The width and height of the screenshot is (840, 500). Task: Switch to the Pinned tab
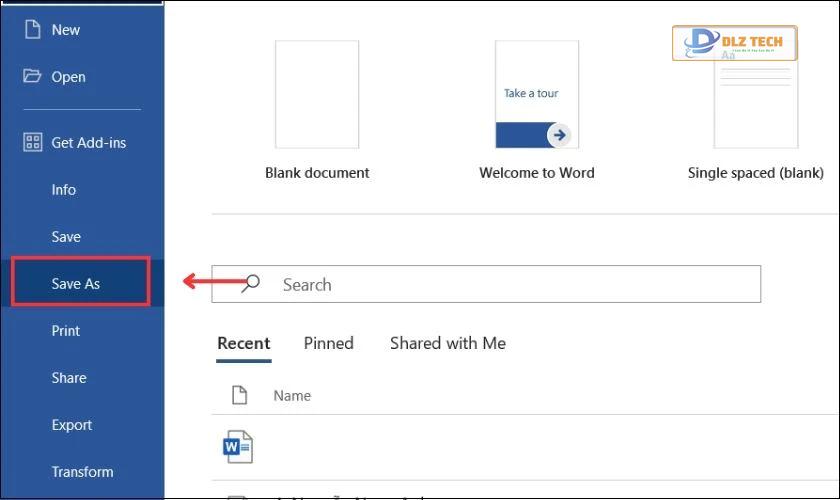pyautogui.click(x=328, y=344)
